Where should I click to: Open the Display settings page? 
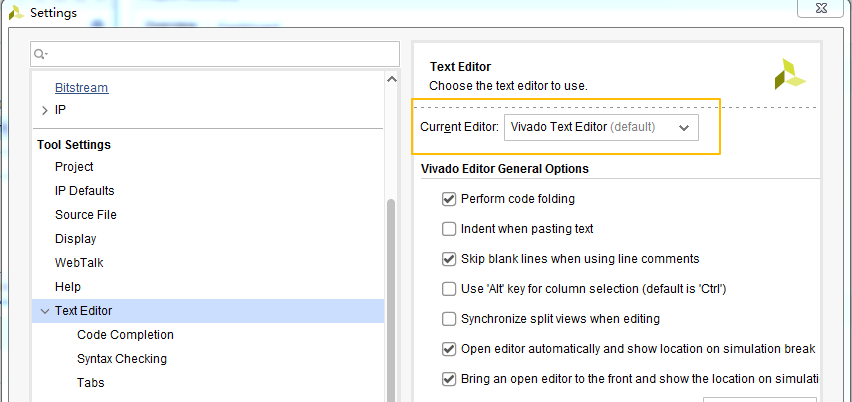(76, 238)
